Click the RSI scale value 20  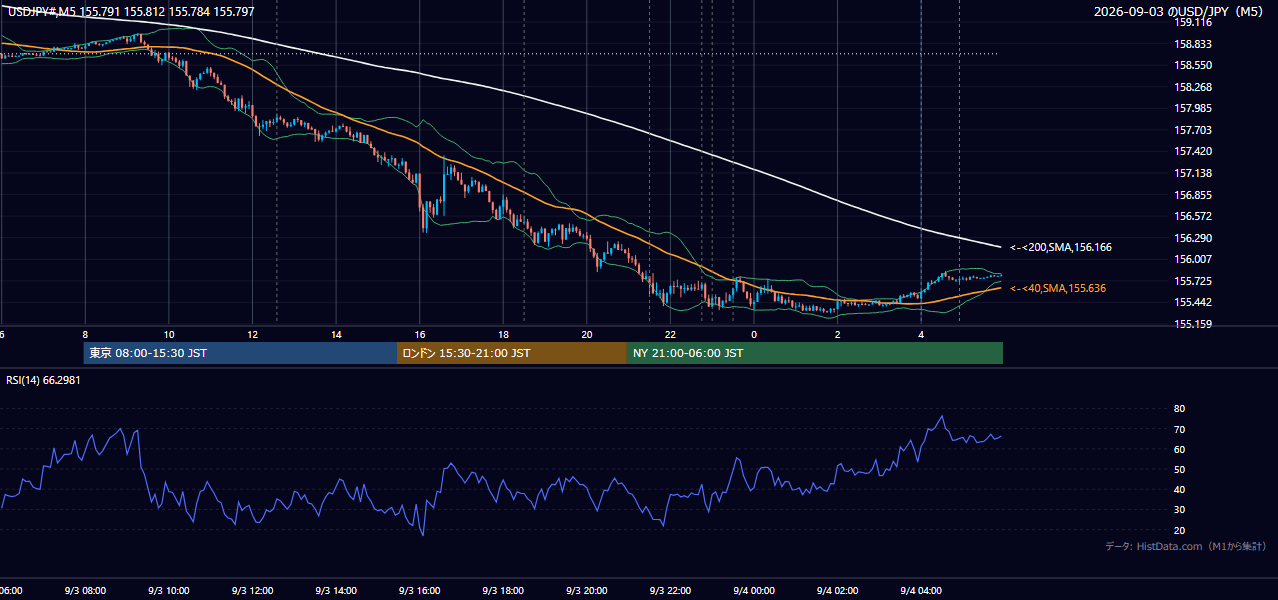click(1179, 530)
